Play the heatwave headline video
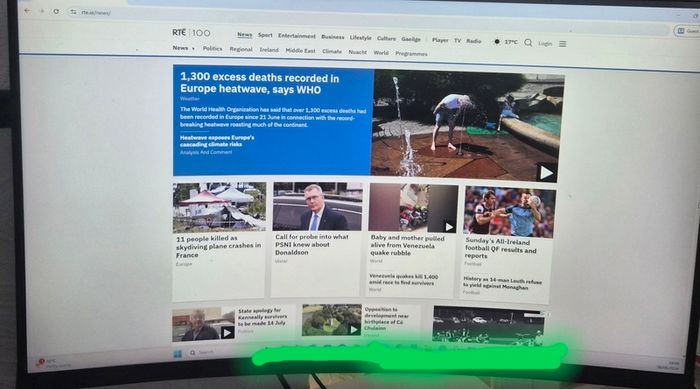 [x=546, y=173]
